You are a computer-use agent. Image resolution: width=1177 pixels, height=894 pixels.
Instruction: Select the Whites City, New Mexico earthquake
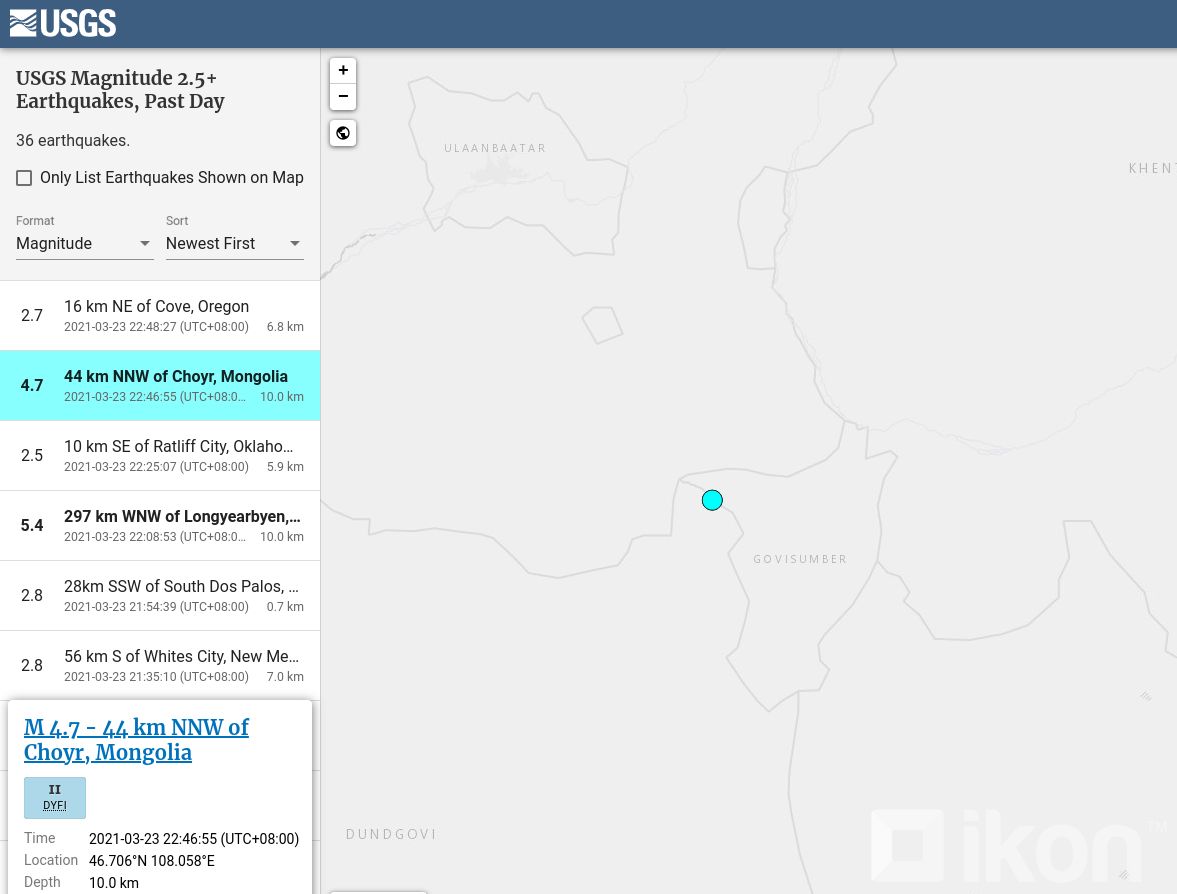coord(160,665)
